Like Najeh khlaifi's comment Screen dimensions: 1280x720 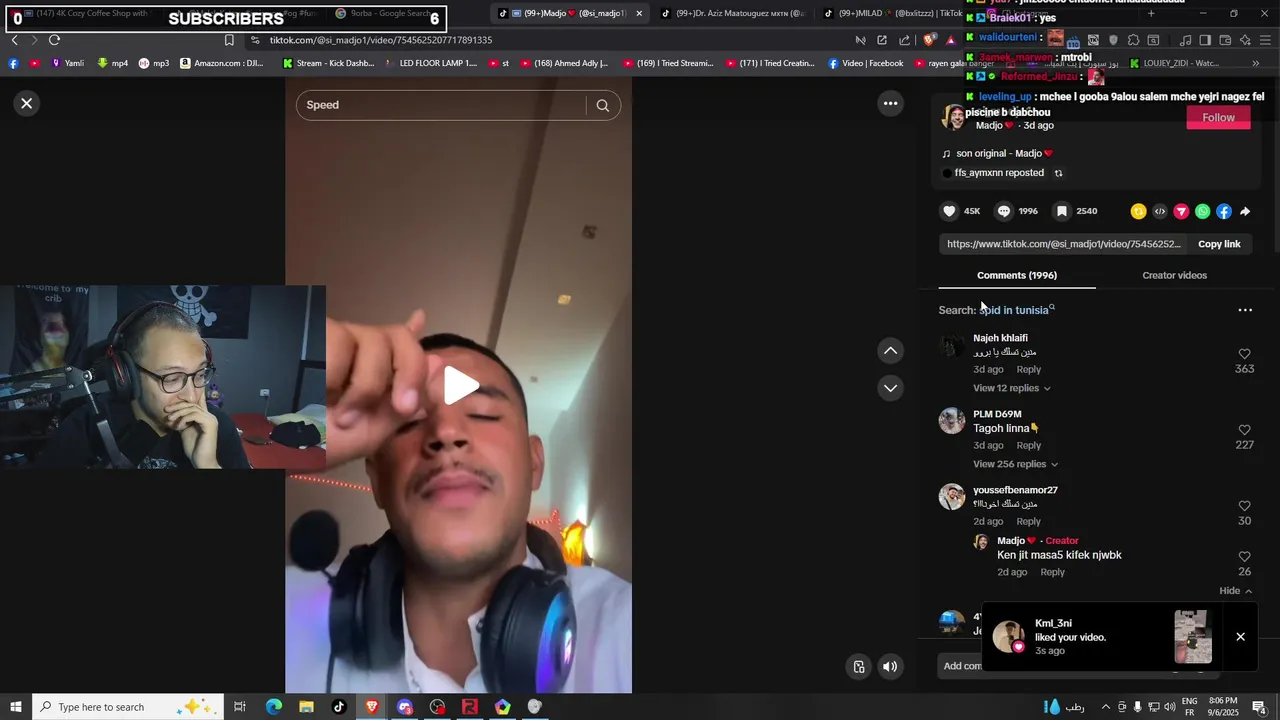pyautogui.click(x=1244, y=354)
